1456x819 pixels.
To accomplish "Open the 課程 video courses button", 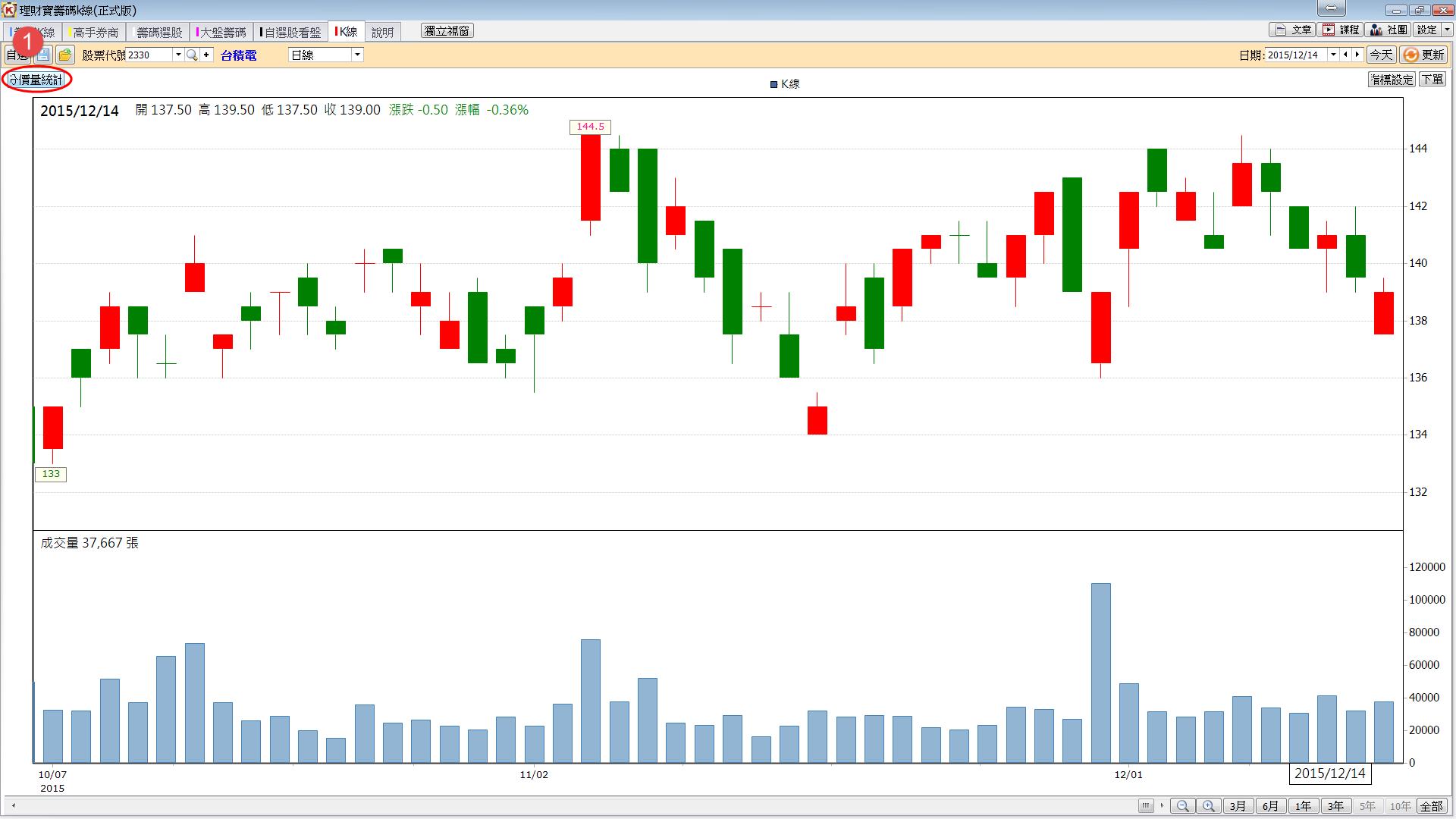I will pyautogui.click(x=1341, y=30).
